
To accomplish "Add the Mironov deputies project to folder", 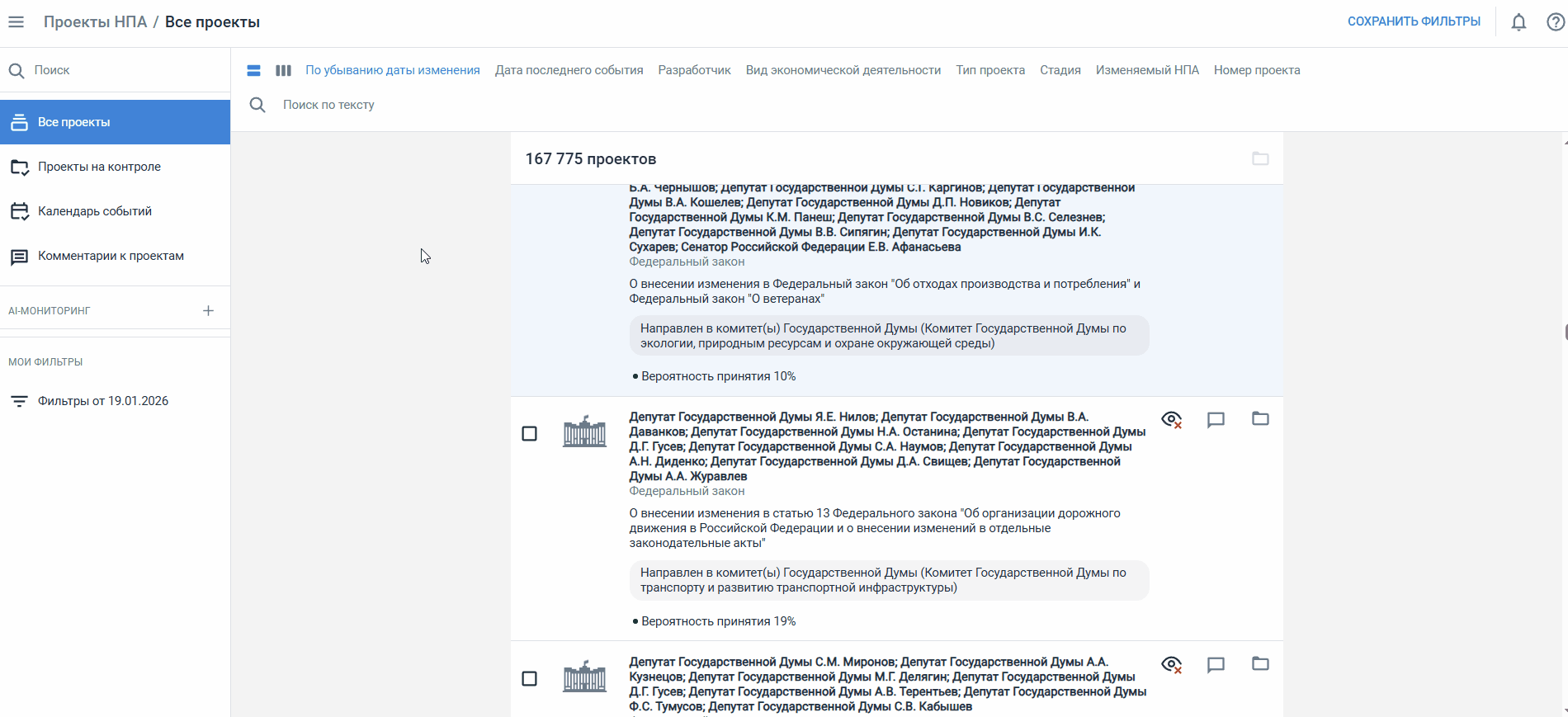I will [x=1260, y=663].
